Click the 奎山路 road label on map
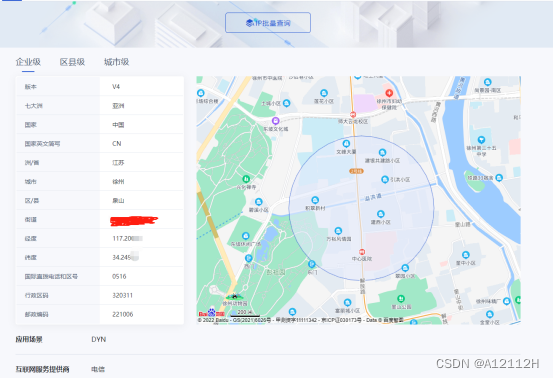 point(462,224)
